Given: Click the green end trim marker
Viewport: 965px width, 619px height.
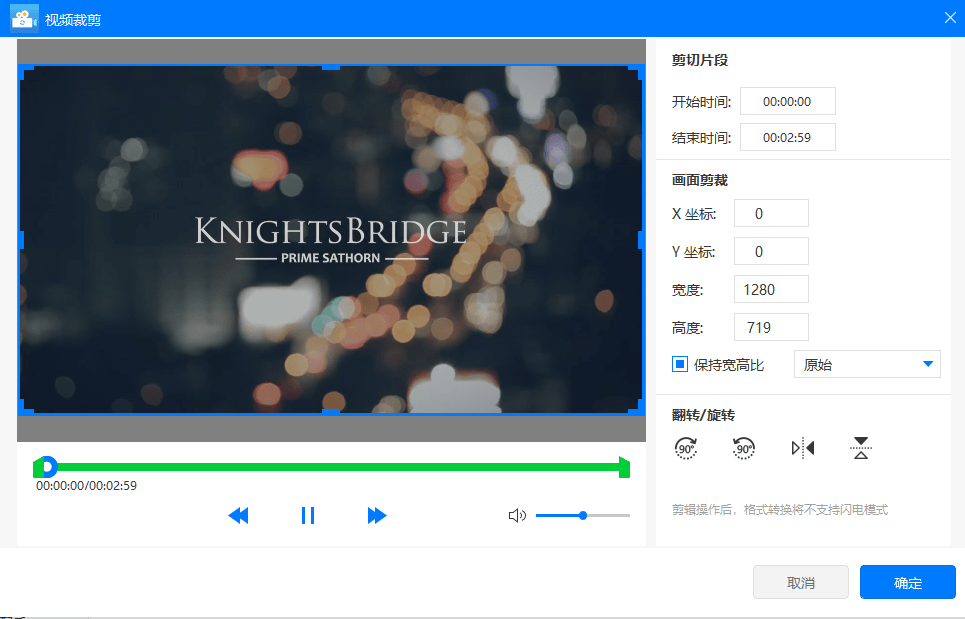Looking at the screenshot, I should (624, 468).
